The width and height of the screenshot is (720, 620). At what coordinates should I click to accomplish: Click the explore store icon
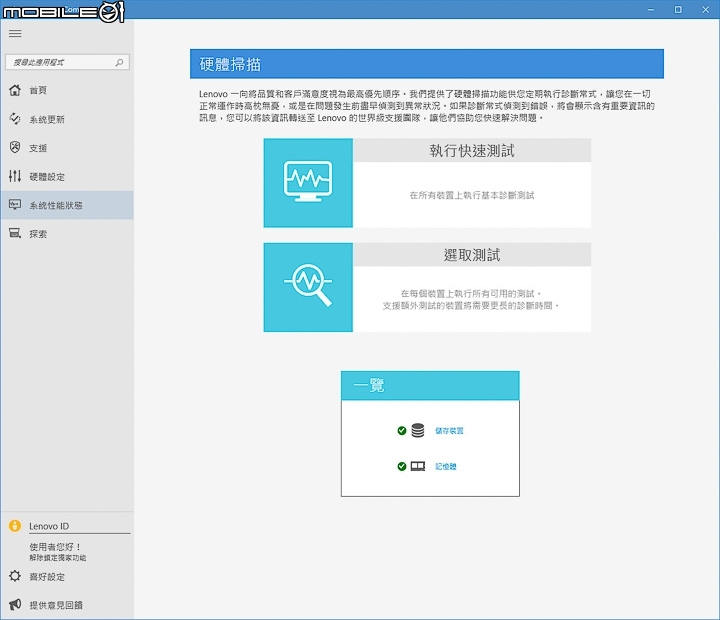(x=15, y=233)
